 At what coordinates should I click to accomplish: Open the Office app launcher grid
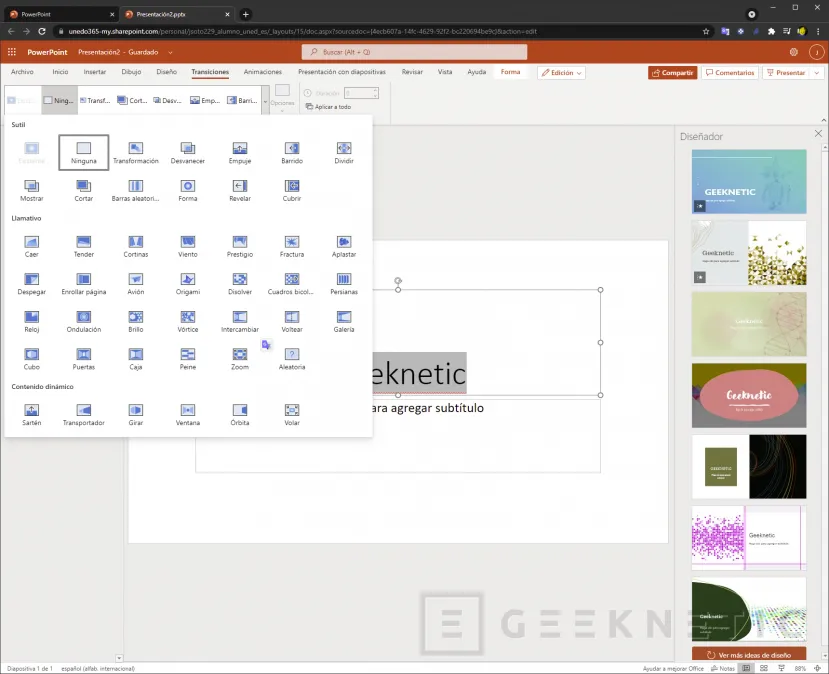coord(12,52)
